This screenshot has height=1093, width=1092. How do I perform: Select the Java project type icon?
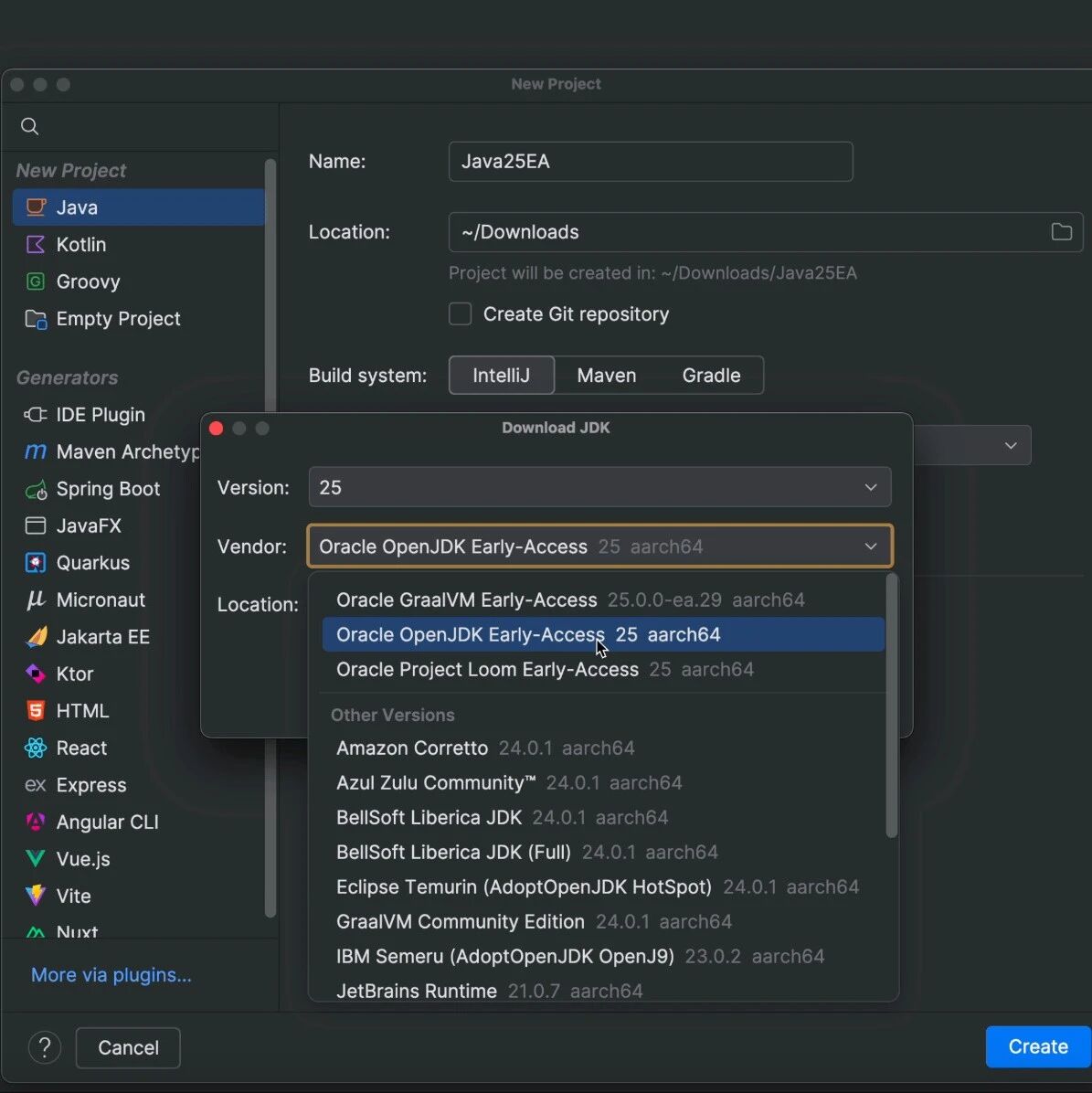pos(36,207)
